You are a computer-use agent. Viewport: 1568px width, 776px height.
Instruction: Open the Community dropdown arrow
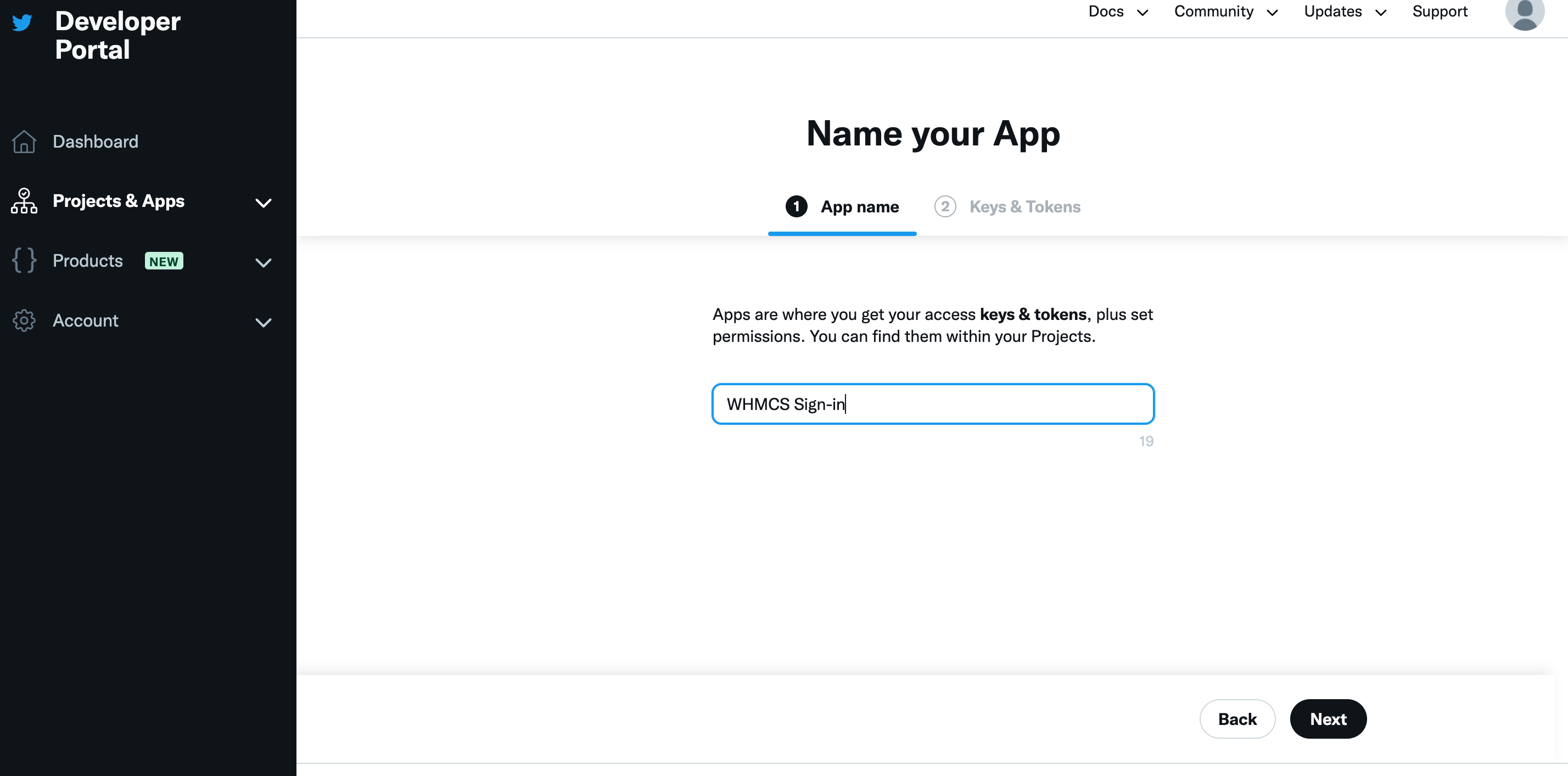coord(1272,13)
